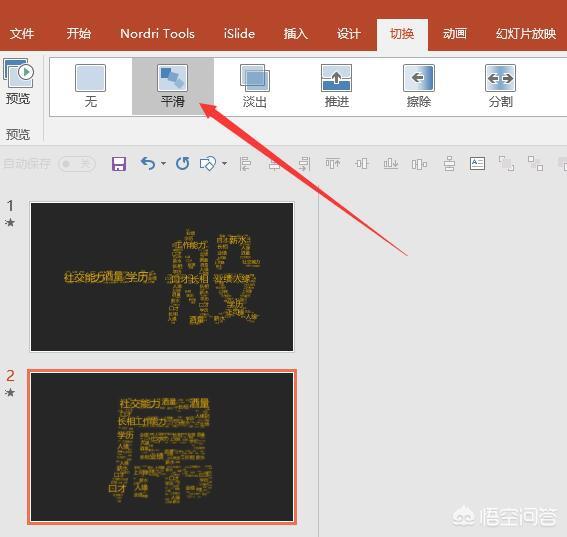Switch to the Design (设计) tab
The image size is (567, 537).
tap(349, 34)
